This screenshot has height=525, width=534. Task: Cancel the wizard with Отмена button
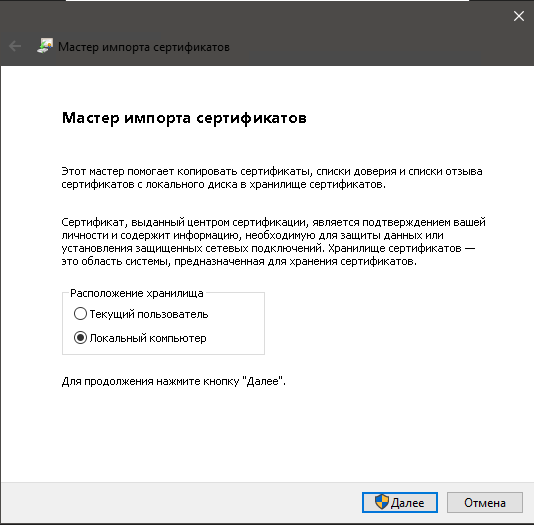pos(485,502)
